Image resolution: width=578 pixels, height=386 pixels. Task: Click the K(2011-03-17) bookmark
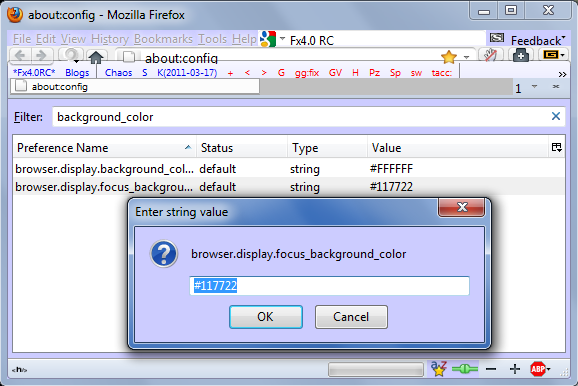click(x=187, y=73)
